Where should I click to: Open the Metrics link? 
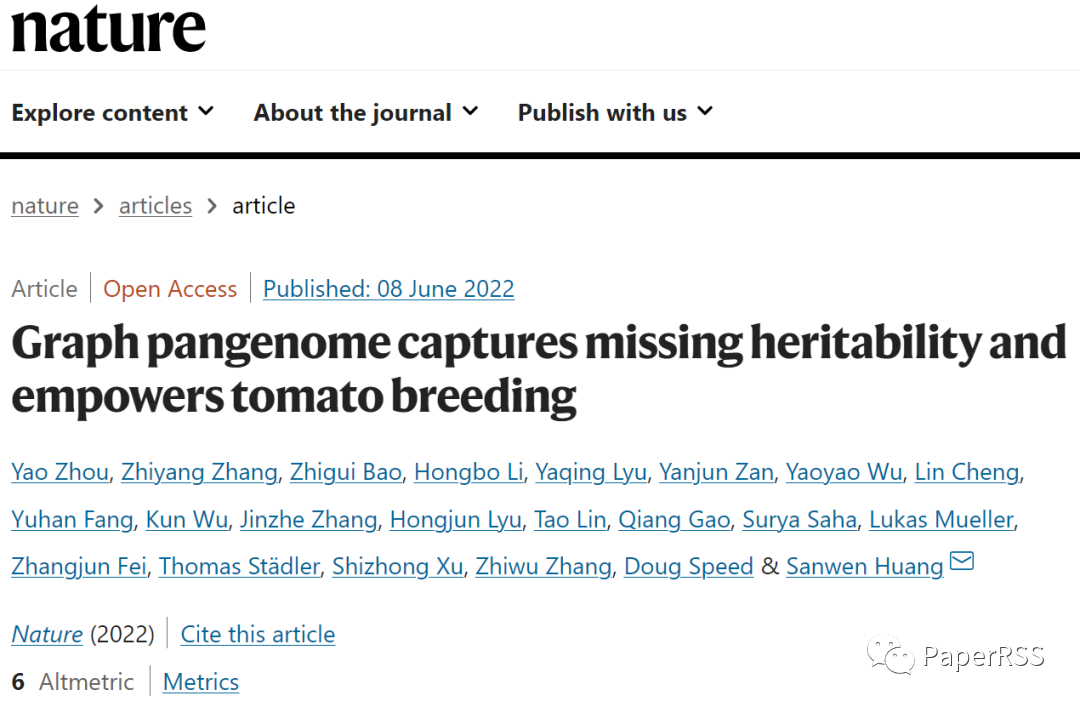201,682
